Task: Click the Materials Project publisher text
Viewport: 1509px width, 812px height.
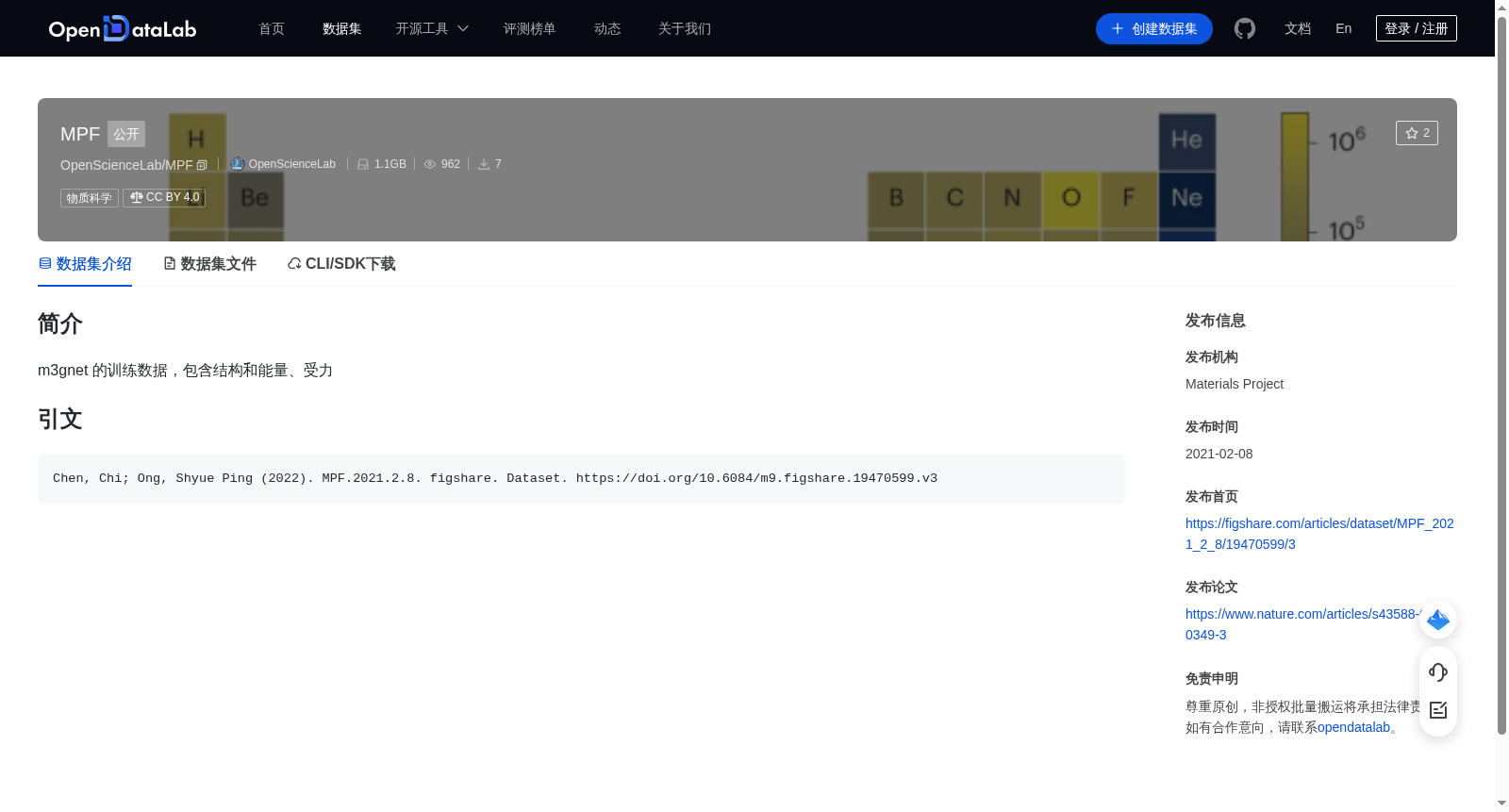Action: pyautogui.click(x=1235, y=384)
